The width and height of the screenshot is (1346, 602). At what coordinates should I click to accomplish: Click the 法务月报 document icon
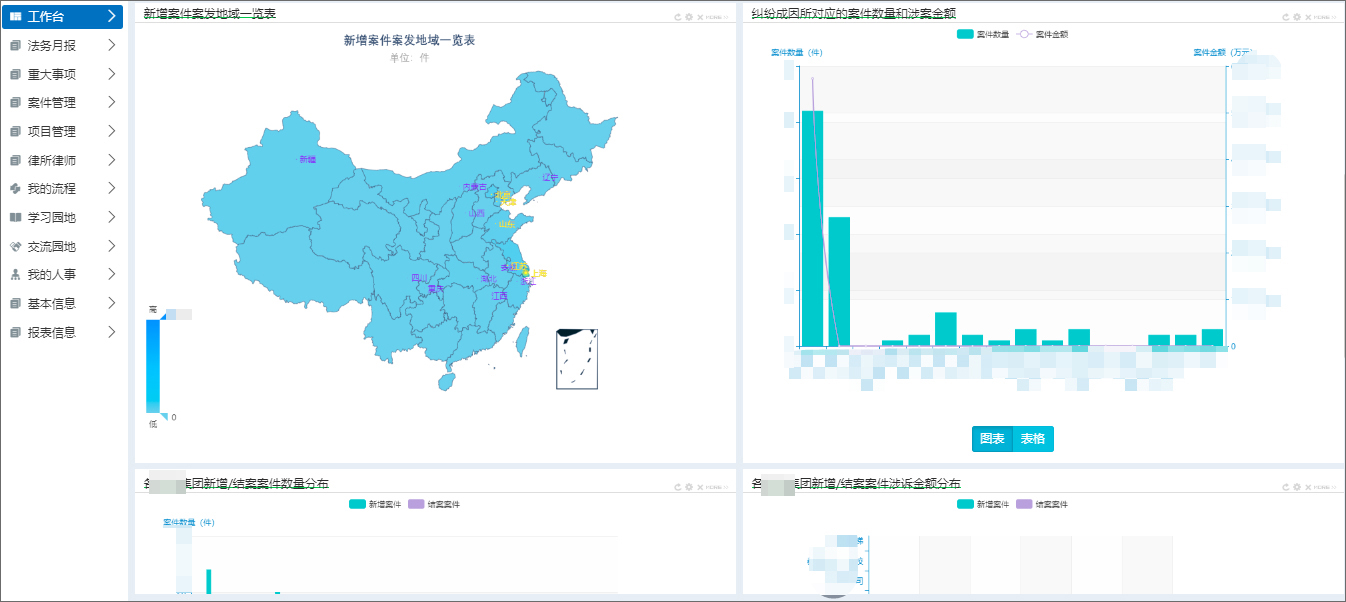coord(16,45)
